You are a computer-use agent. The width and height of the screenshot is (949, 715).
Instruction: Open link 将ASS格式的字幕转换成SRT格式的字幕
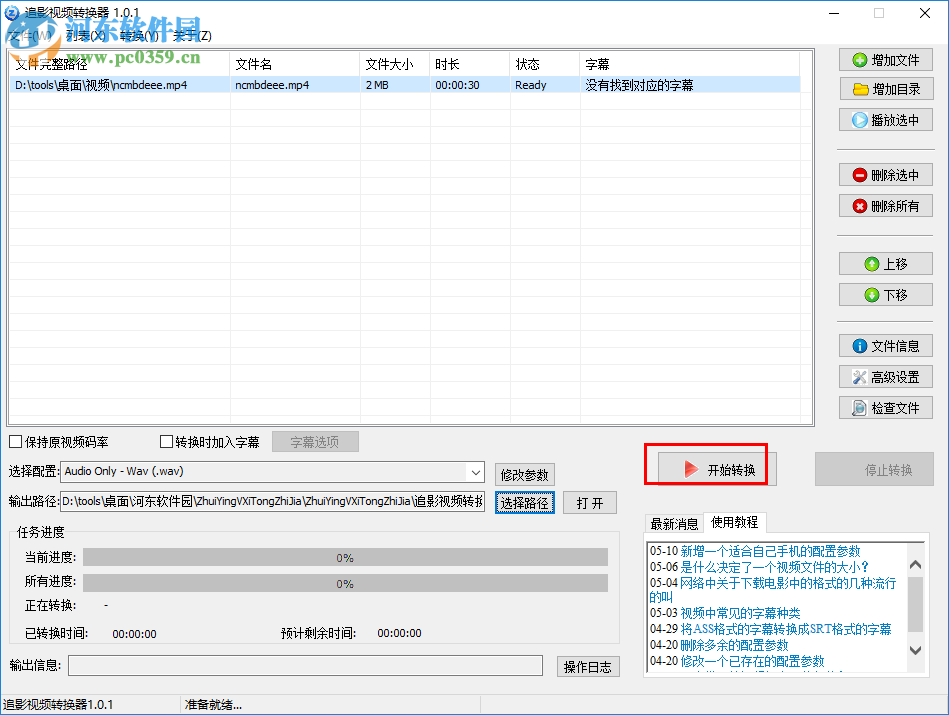coord(786,629)
